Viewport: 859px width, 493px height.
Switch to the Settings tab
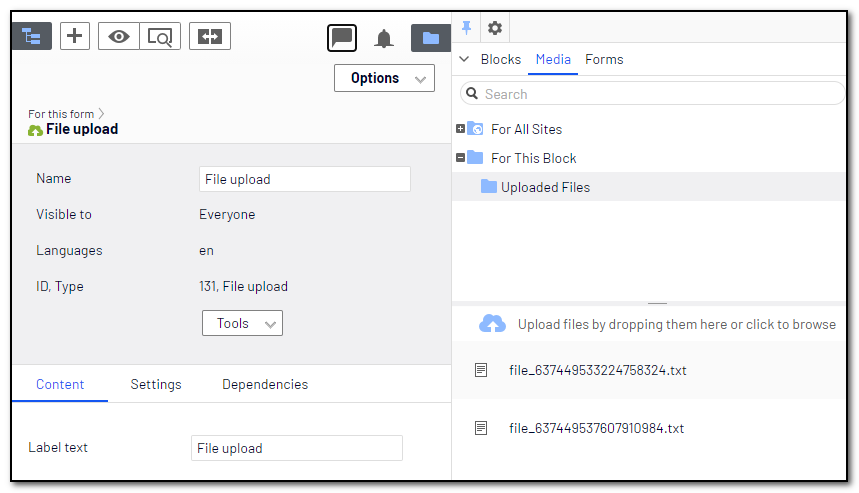pos(156,384)
